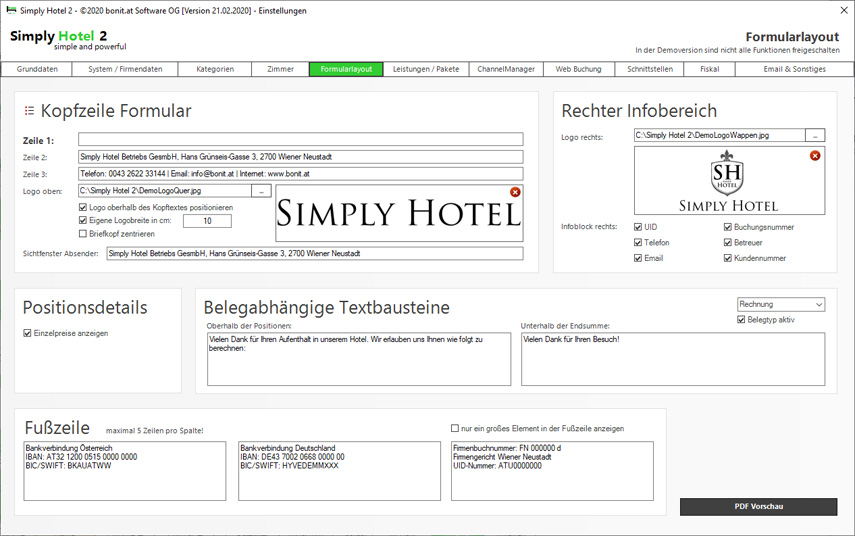Browse for the Logo rechts file
855x536 pixels.
816,135
